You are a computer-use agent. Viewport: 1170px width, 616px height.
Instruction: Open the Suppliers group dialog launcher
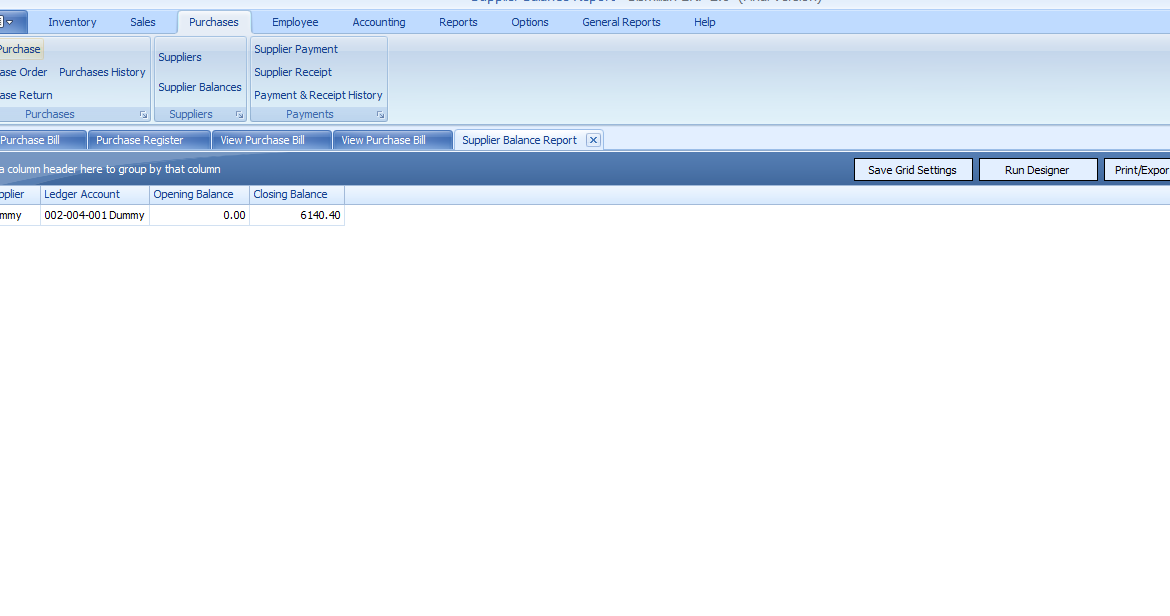[239, 115]
